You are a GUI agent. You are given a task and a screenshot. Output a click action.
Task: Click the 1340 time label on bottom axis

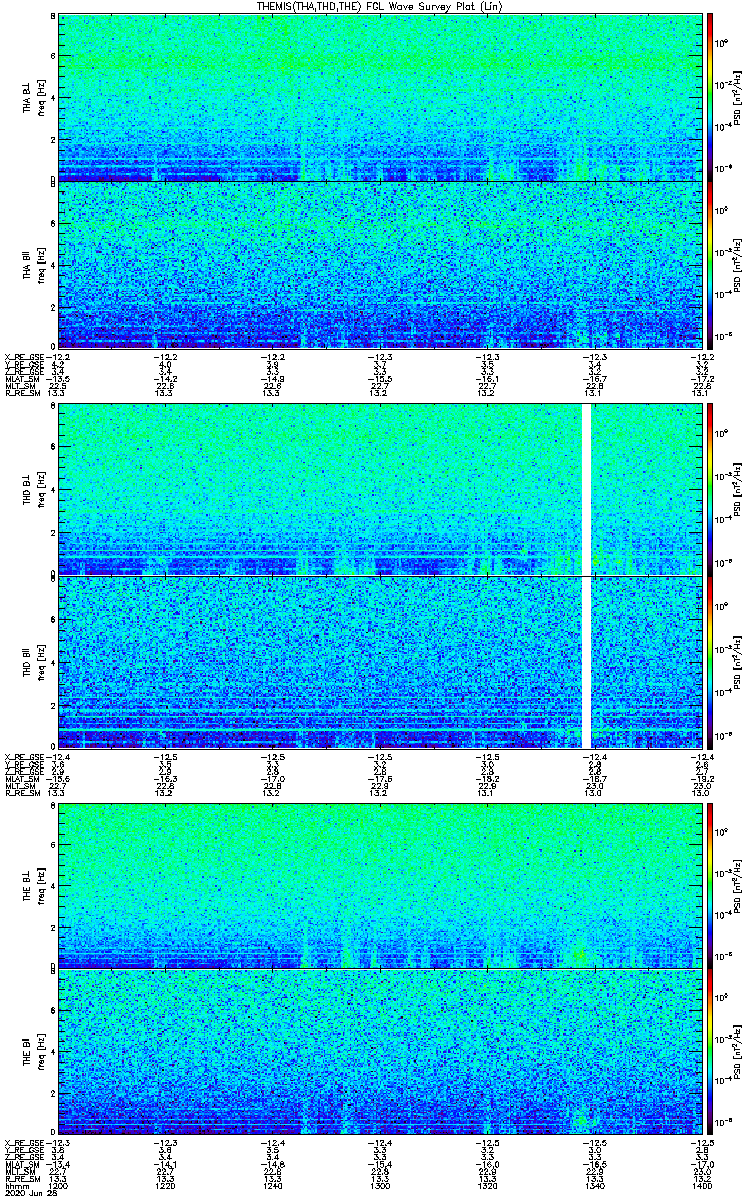(x=594, y=1185)
